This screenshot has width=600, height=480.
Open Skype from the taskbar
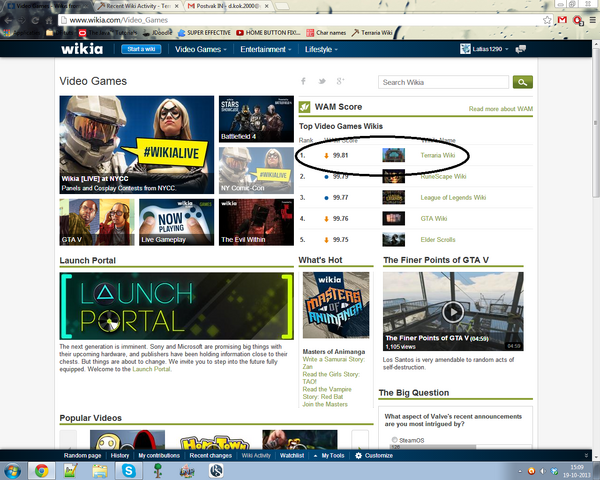(x=129, y=470)
